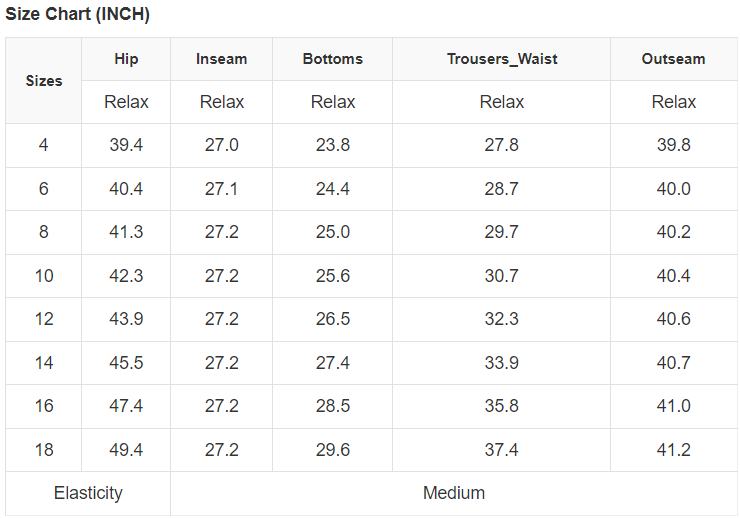Screen dimensions: 740x518
Task: Click the Size Chart (INCH) title
Action: pos(78,15)
